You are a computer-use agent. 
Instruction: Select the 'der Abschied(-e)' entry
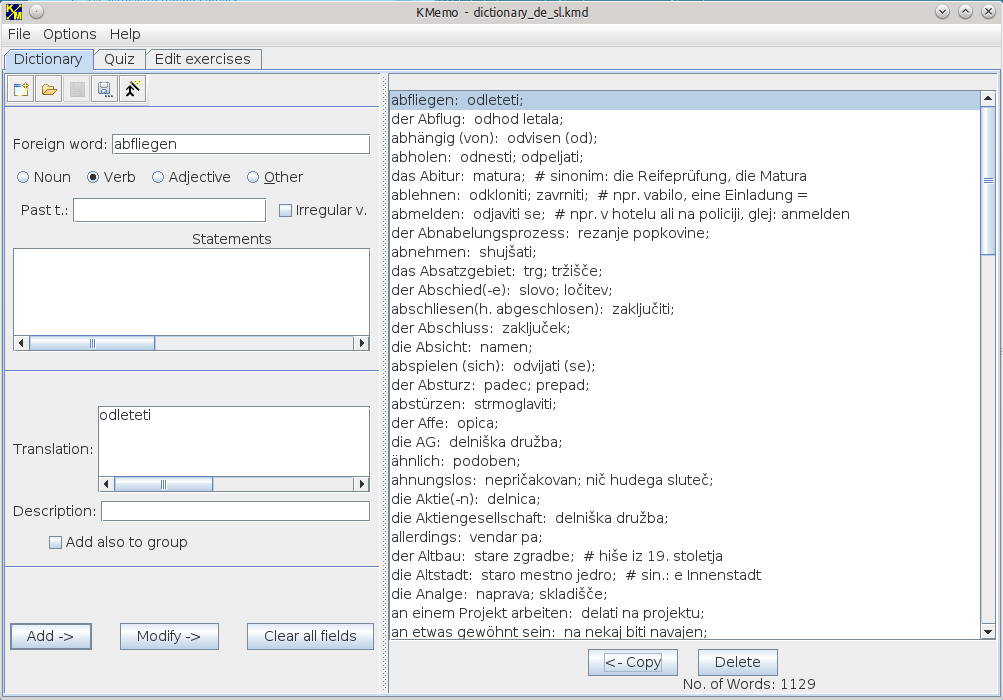684,290
